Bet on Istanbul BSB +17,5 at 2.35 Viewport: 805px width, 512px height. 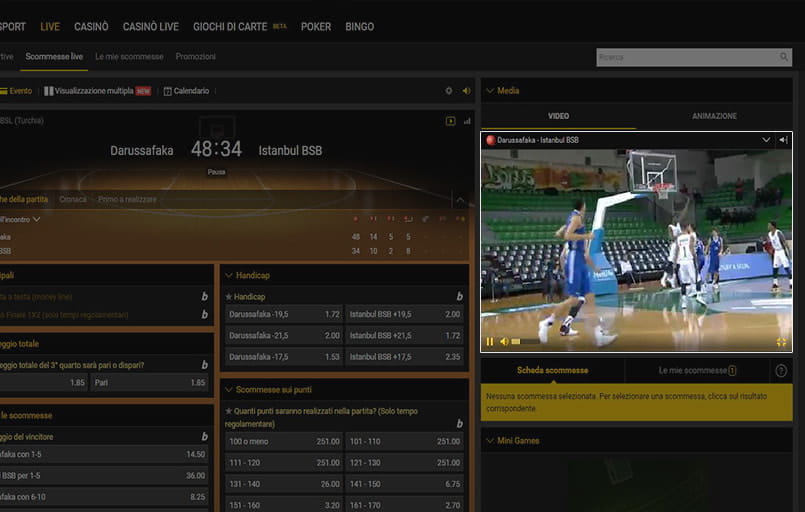point(405,357)
